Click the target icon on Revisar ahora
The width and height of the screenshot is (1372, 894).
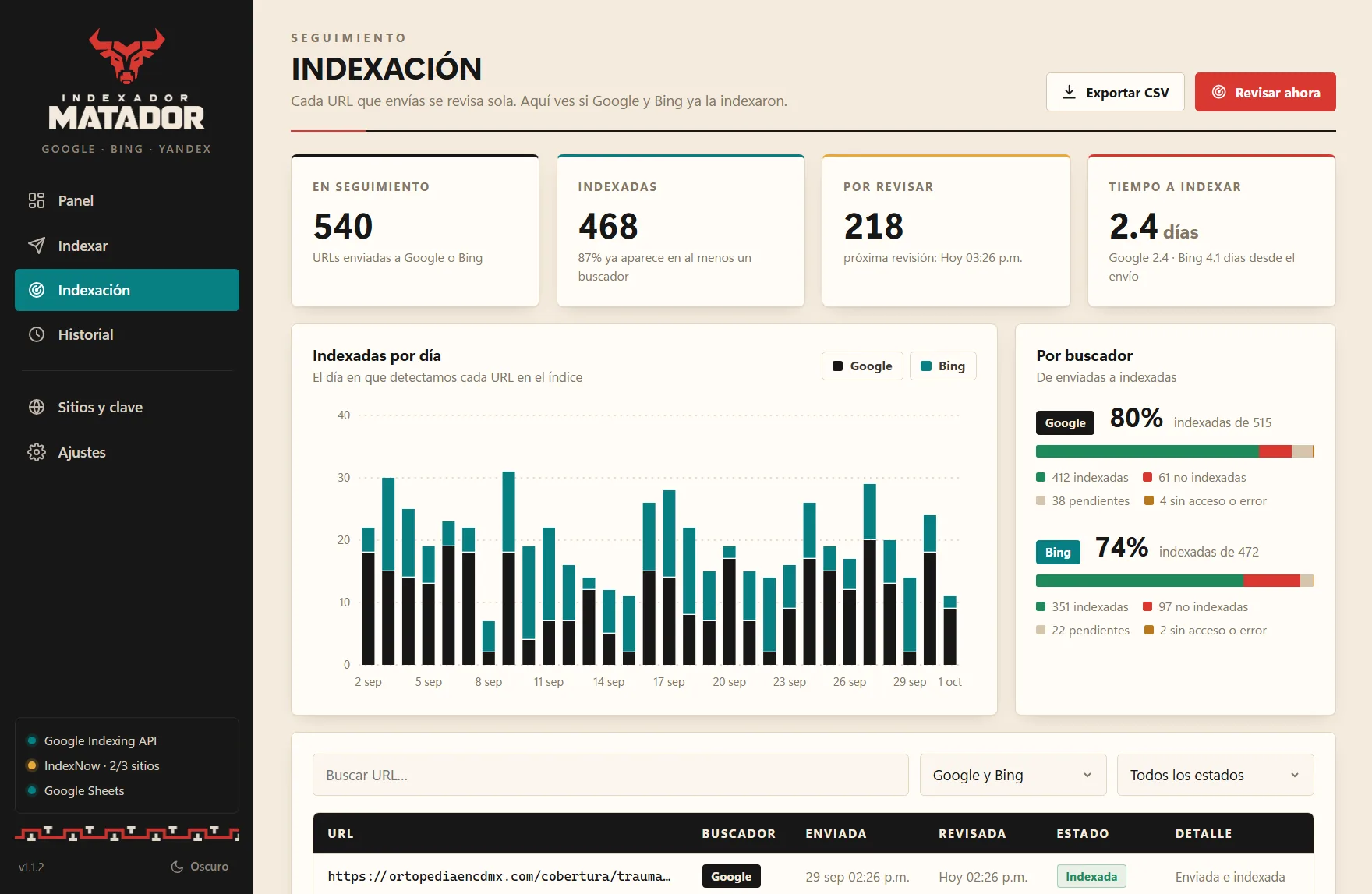click(1218, 92)
